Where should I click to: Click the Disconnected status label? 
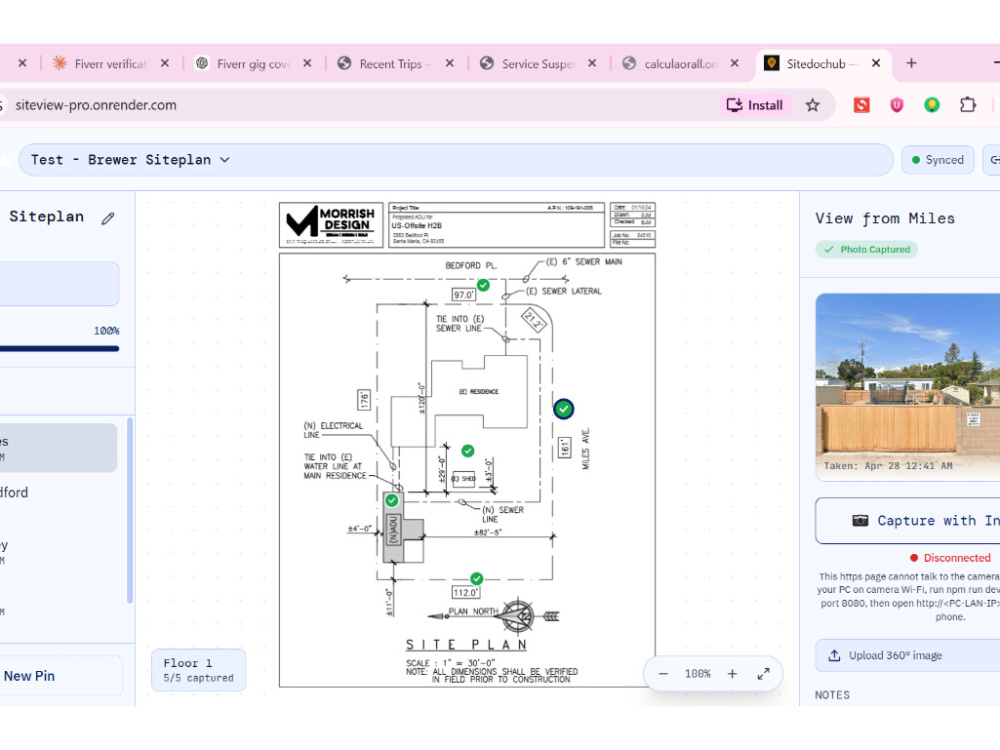coord(950,557)
